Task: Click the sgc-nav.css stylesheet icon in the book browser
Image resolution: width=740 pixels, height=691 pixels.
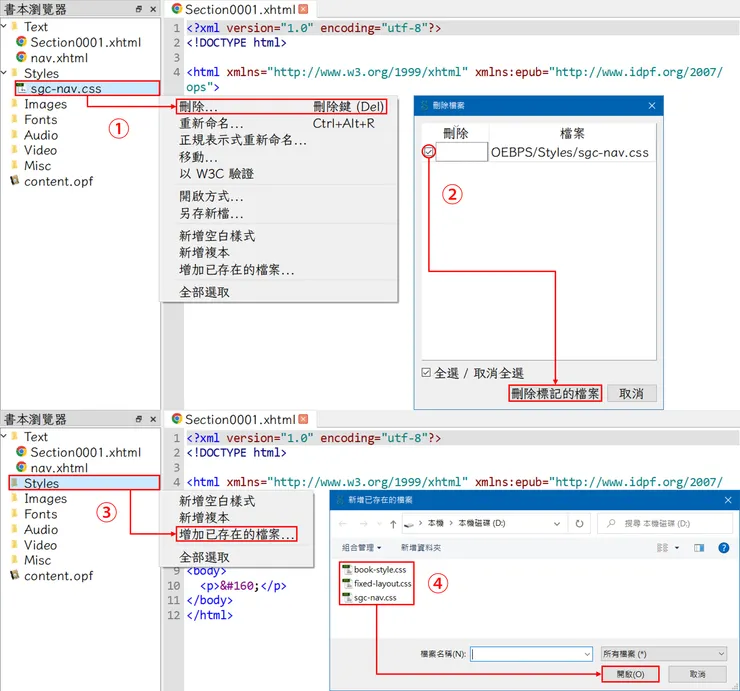Action: tap(20, 88)
